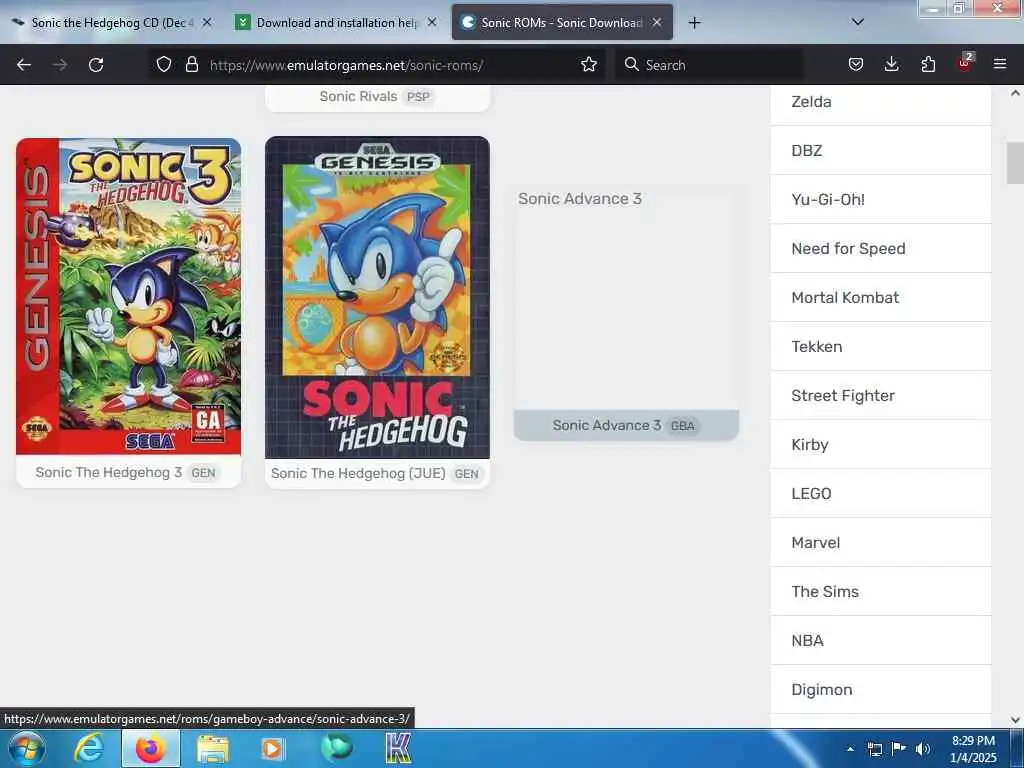
Task: Open the Firefox application menu
Action: tap(1000, 64)
